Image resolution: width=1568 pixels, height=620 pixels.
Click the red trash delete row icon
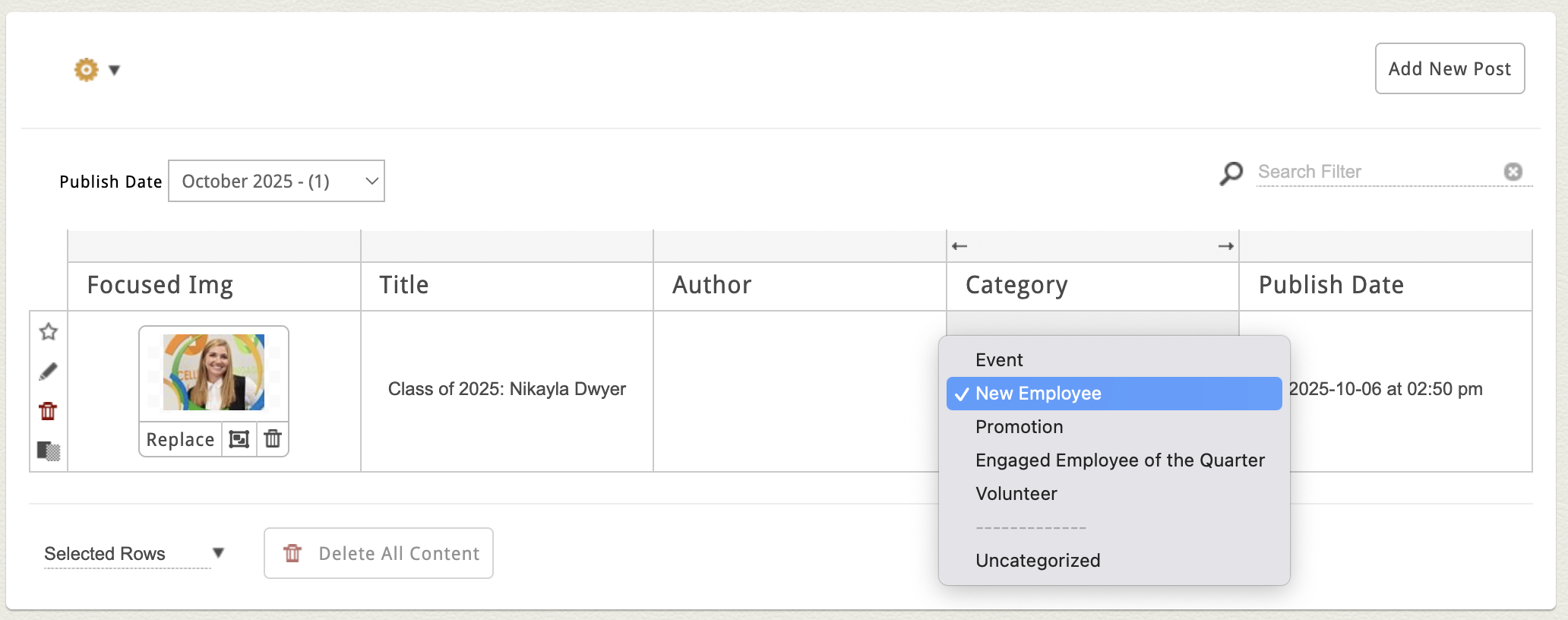pyautogui.click(x=48, y=411)
